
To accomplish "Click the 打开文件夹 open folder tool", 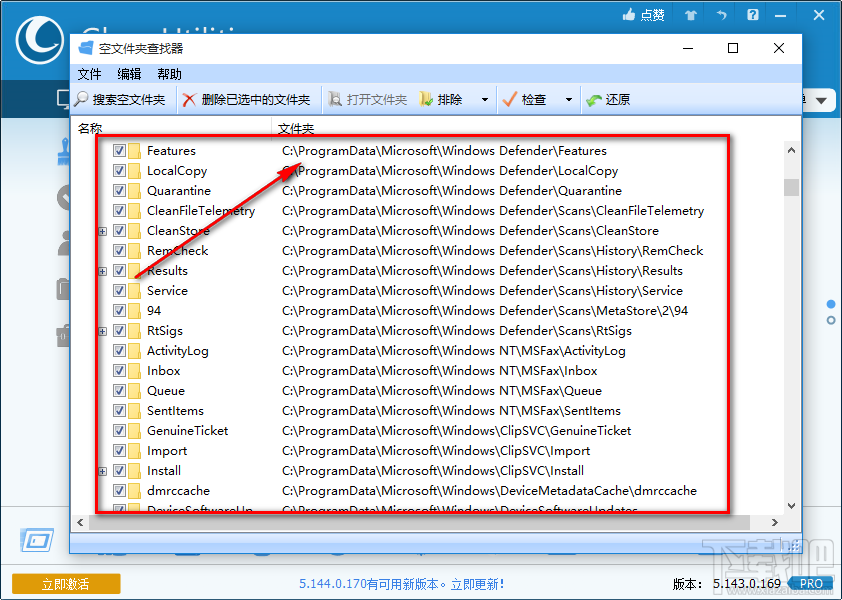I will [358, 99].
